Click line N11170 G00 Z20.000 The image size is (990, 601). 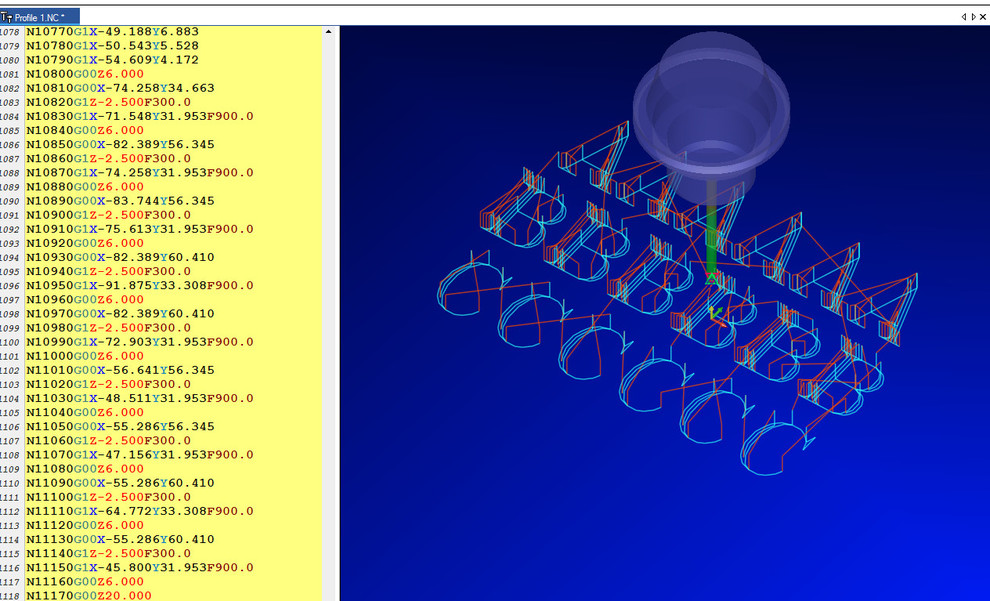[88, 596]
